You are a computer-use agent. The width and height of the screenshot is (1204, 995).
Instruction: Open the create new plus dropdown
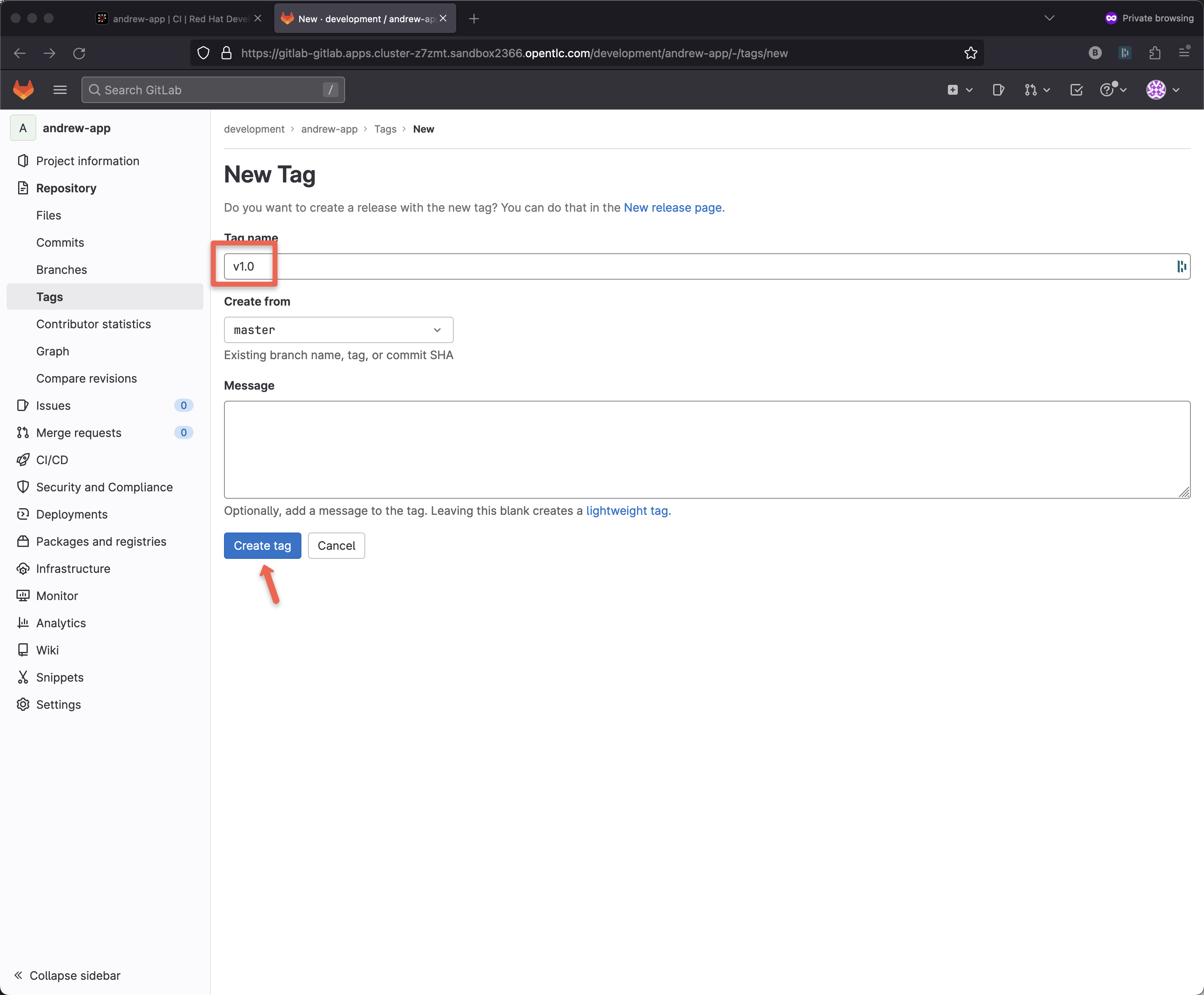click(x=959, y=90)
